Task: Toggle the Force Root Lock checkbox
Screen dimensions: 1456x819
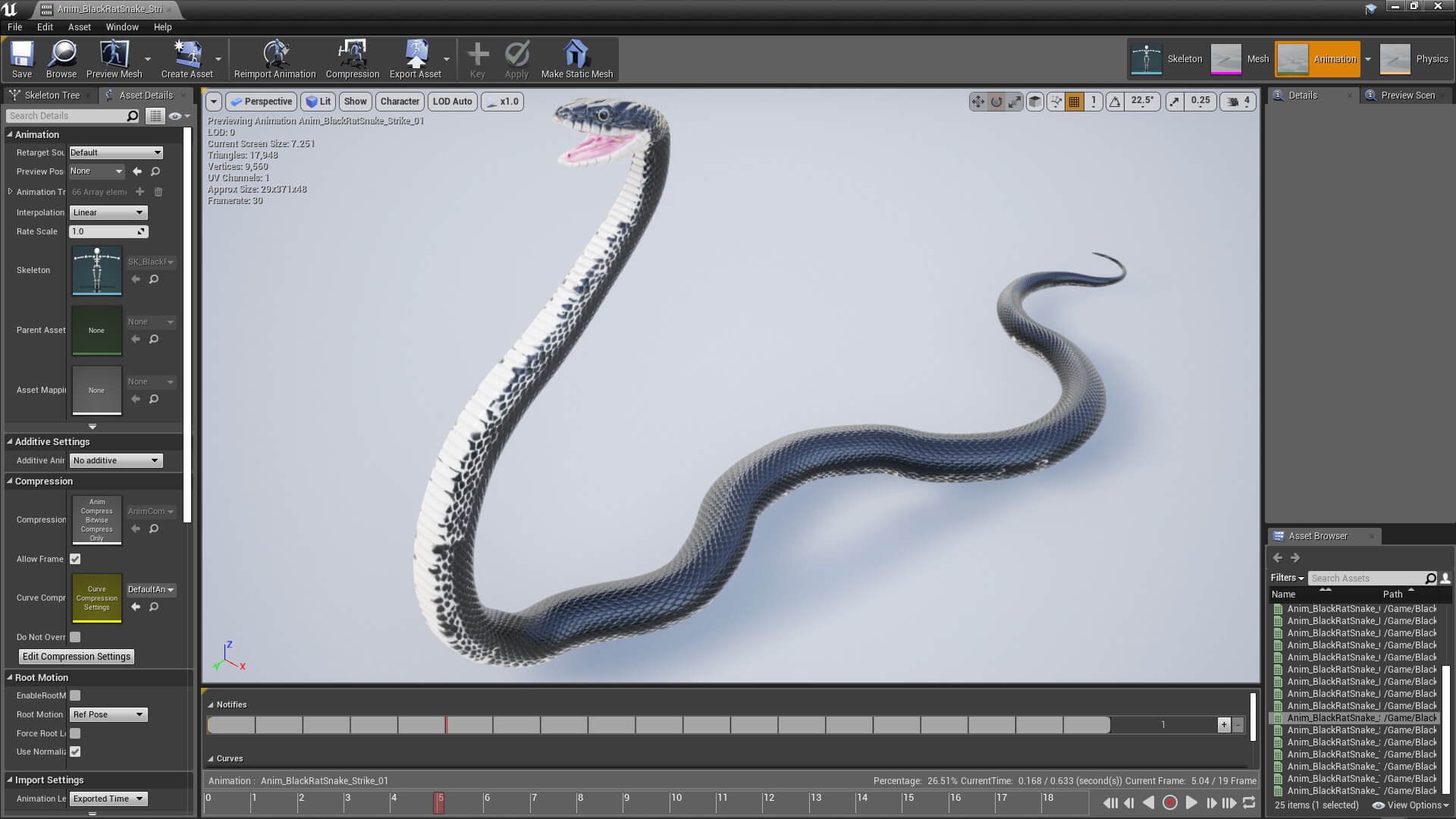Action: (x=75, y=733)
